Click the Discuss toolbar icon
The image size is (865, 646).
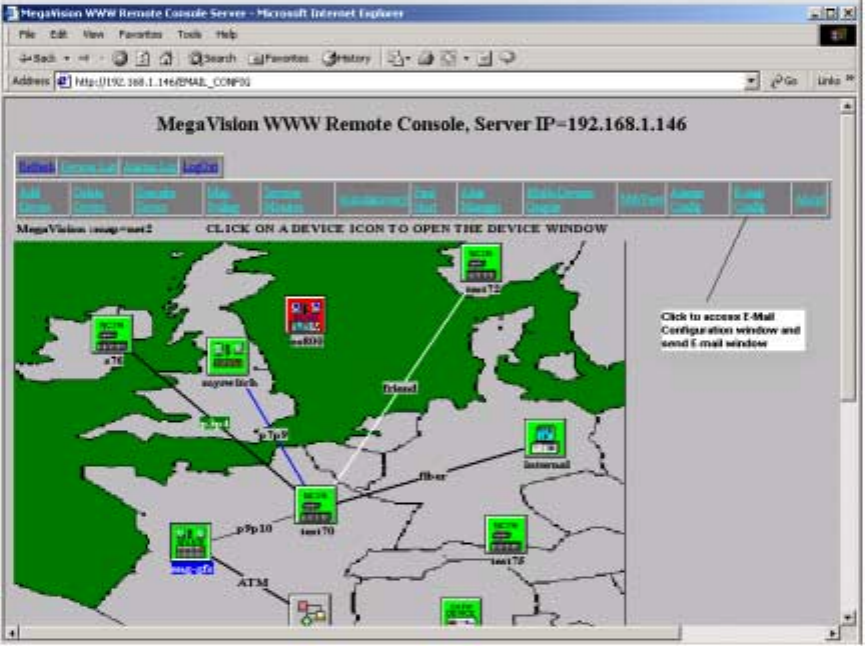pos(484,58)
